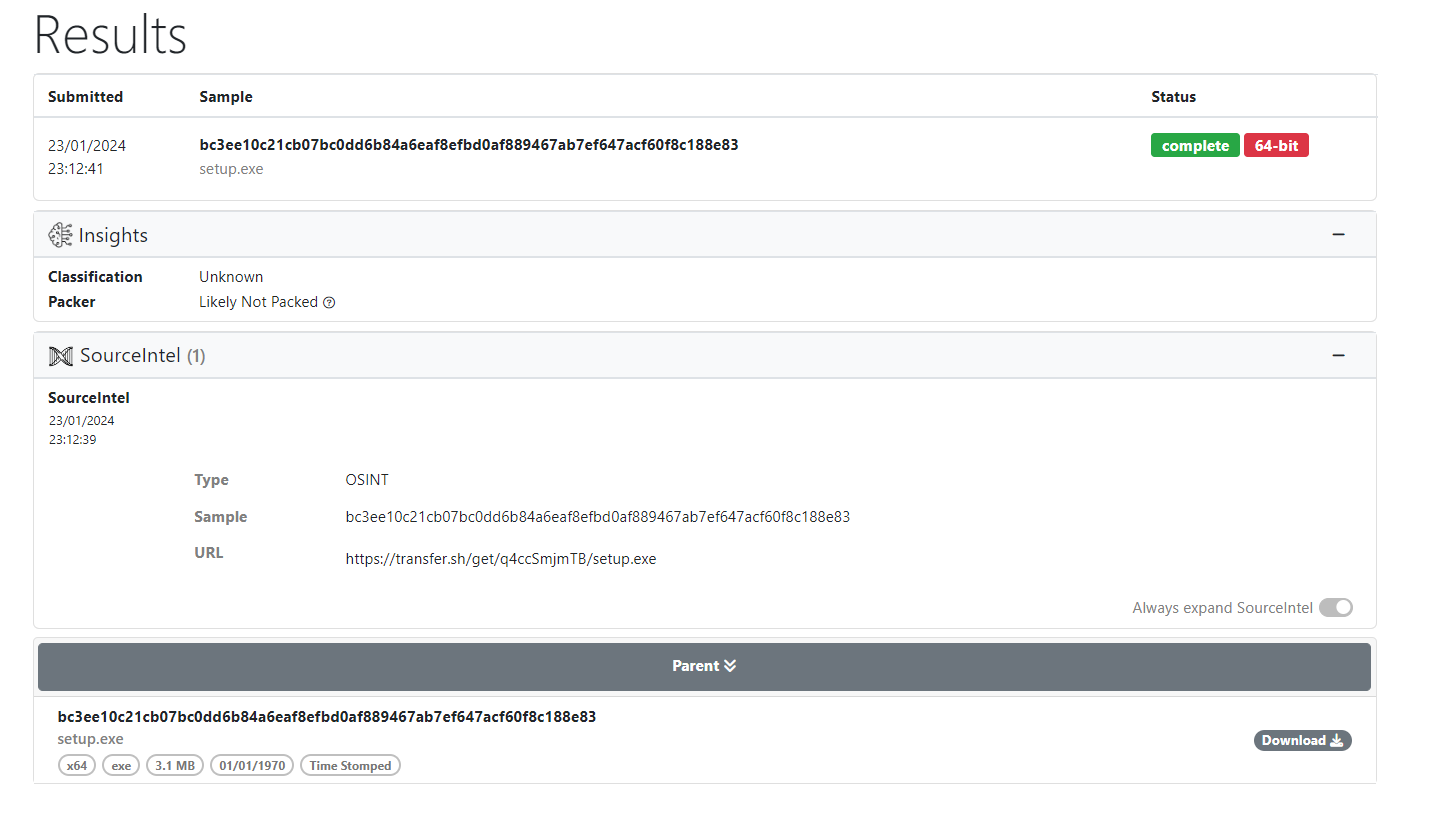Click the red 64-bit badge
Screen dimensions: 1439x829
(1275, 146)
